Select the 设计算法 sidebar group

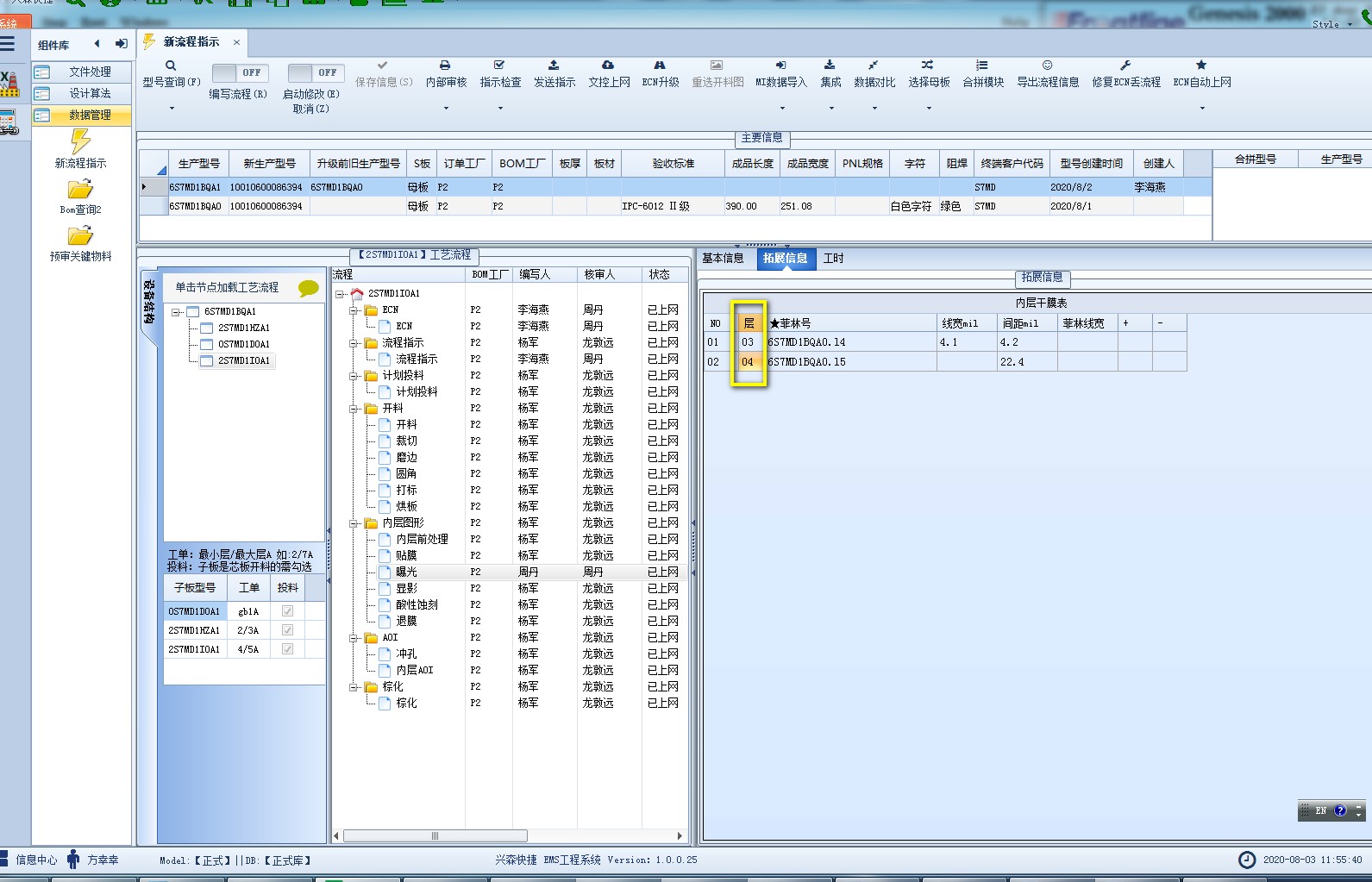coord(83,94)
